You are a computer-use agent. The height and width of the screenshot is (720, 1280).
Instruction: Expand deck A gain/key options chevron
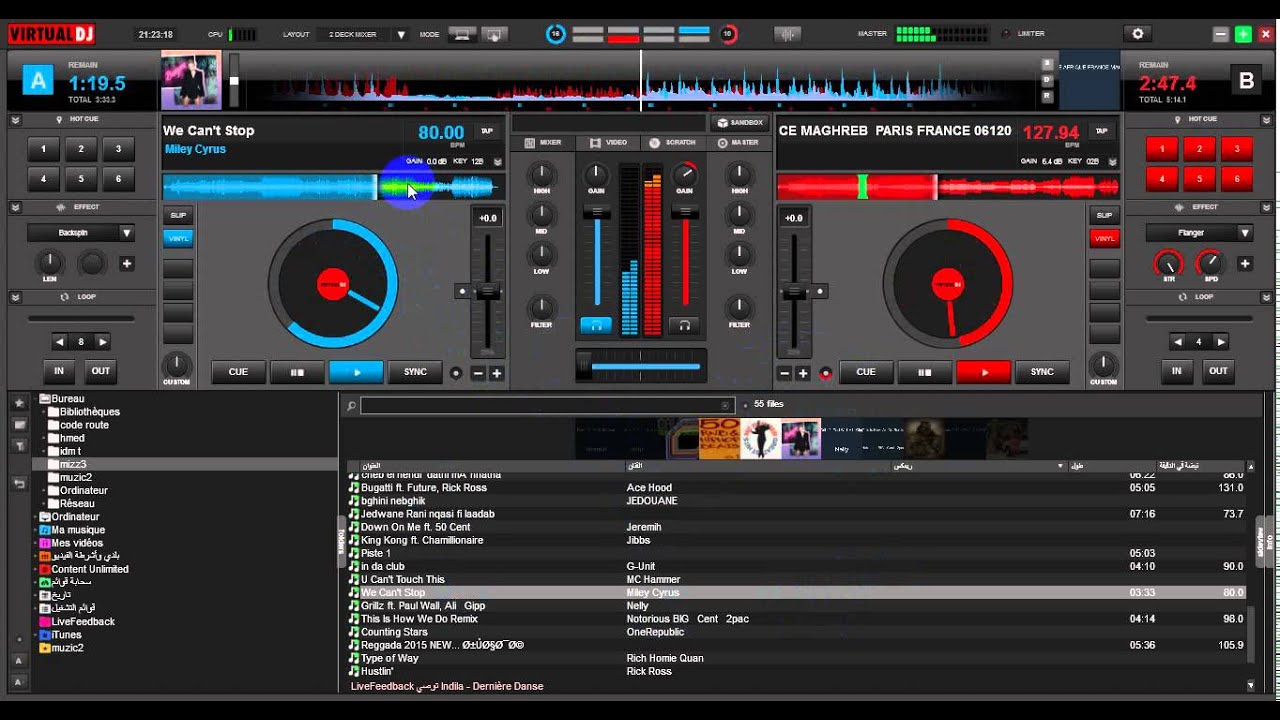[497, 161]
